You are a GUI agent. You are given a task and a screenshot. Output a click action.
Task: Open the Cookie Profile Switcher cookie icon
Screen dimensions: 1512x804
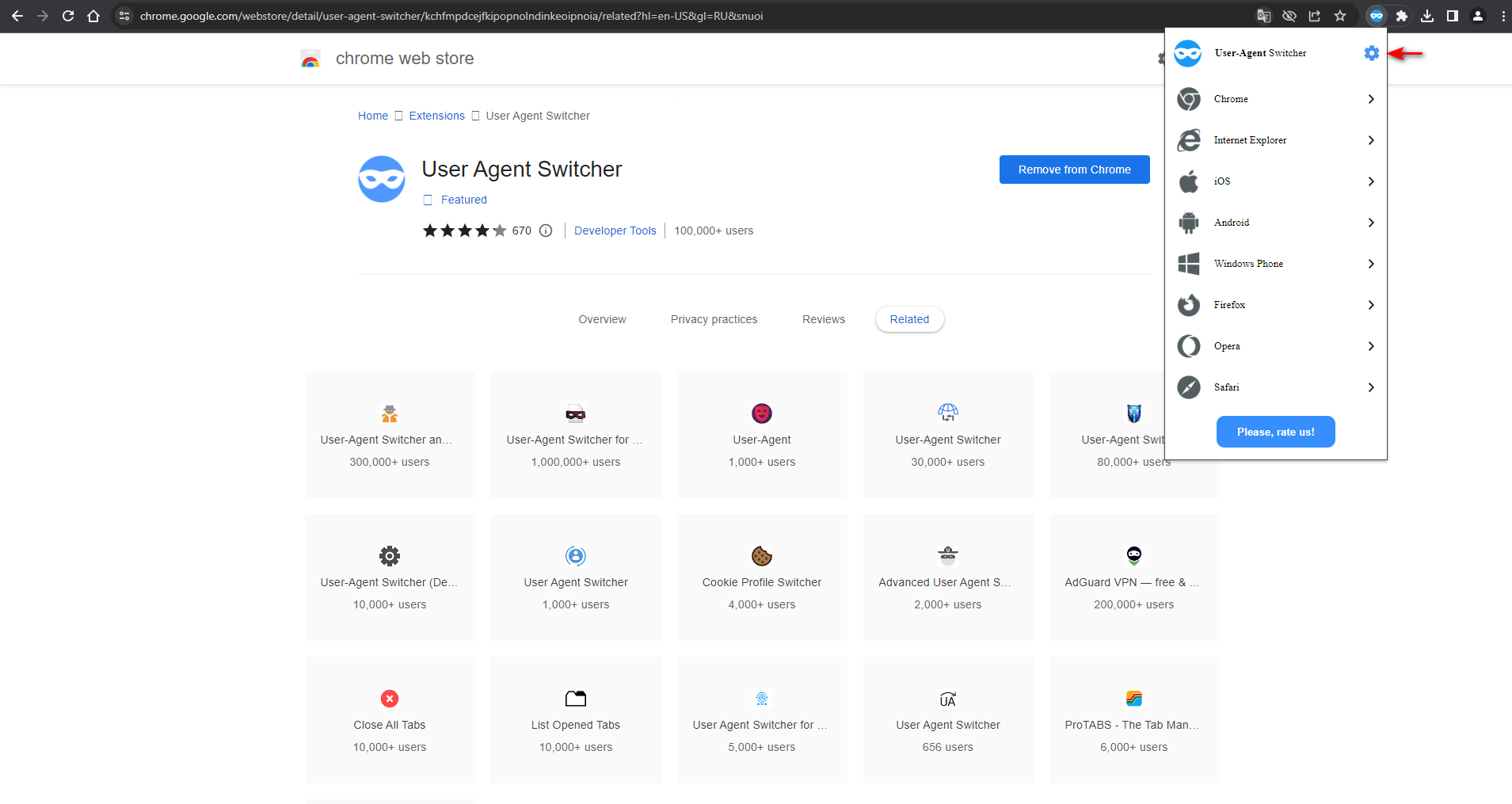[762, 556]
